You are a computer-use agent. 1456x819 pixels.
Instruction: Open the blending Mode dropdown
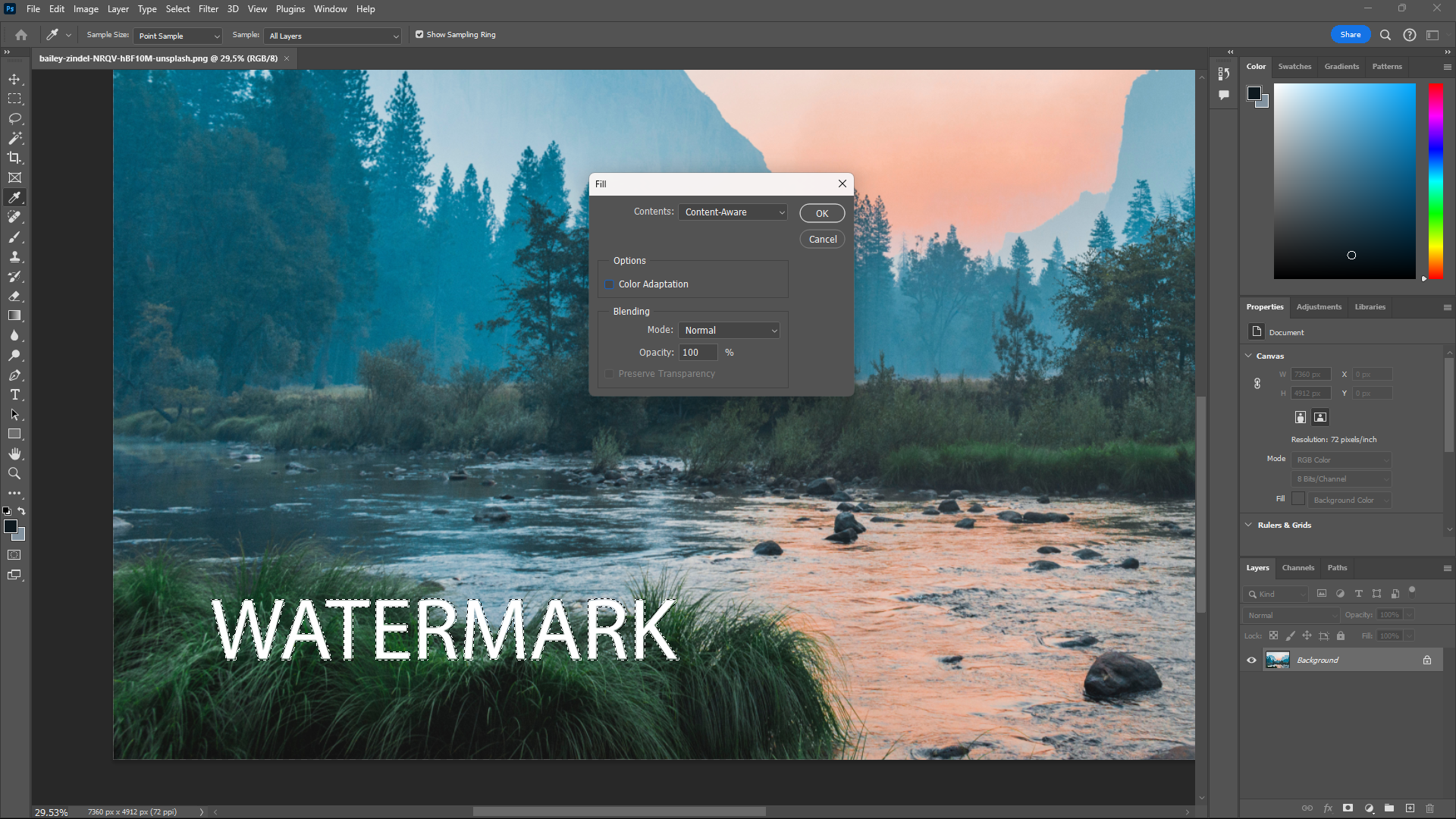click(728, 330)
